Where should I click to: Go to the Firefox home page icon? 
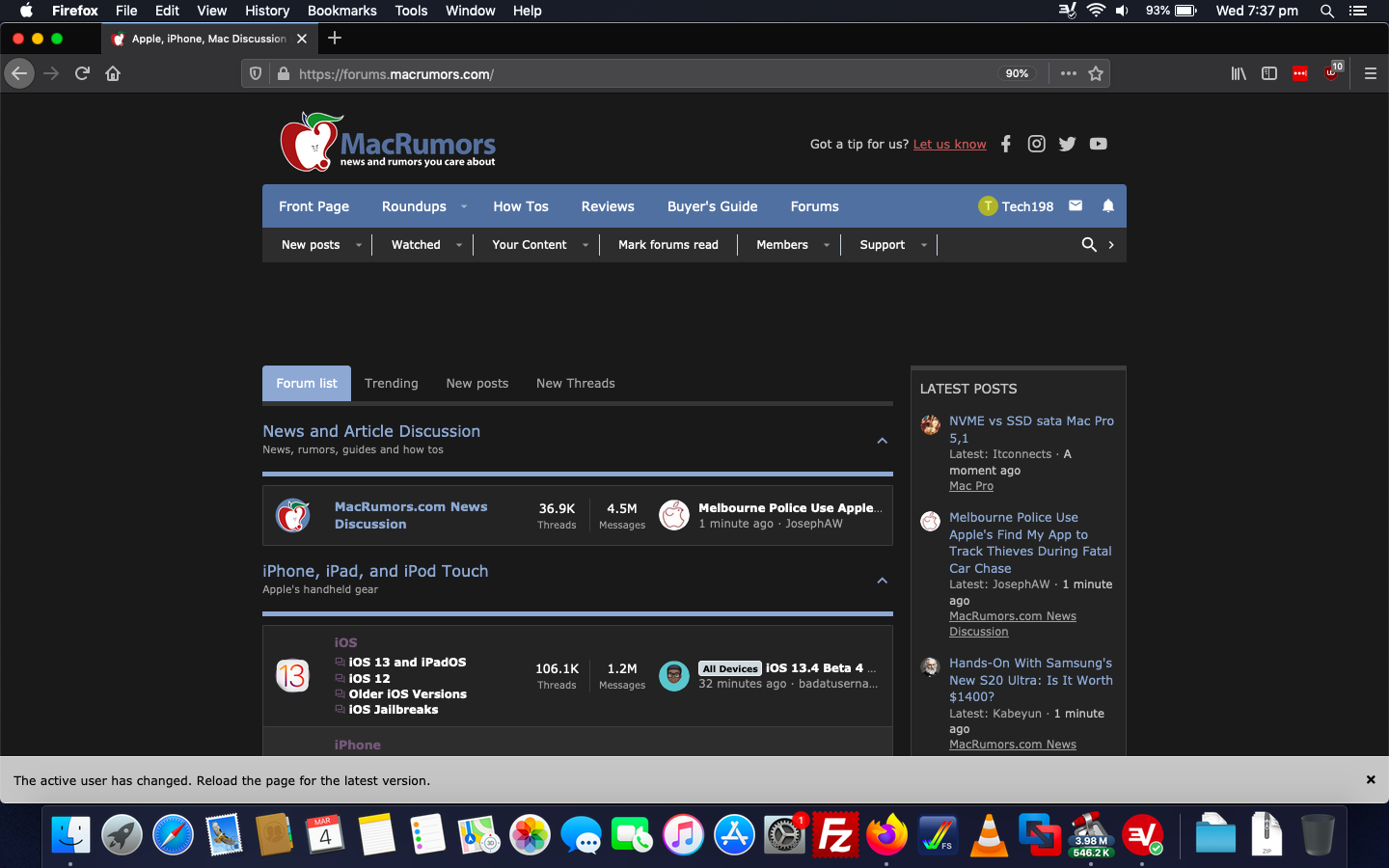[x=113, y=73]
